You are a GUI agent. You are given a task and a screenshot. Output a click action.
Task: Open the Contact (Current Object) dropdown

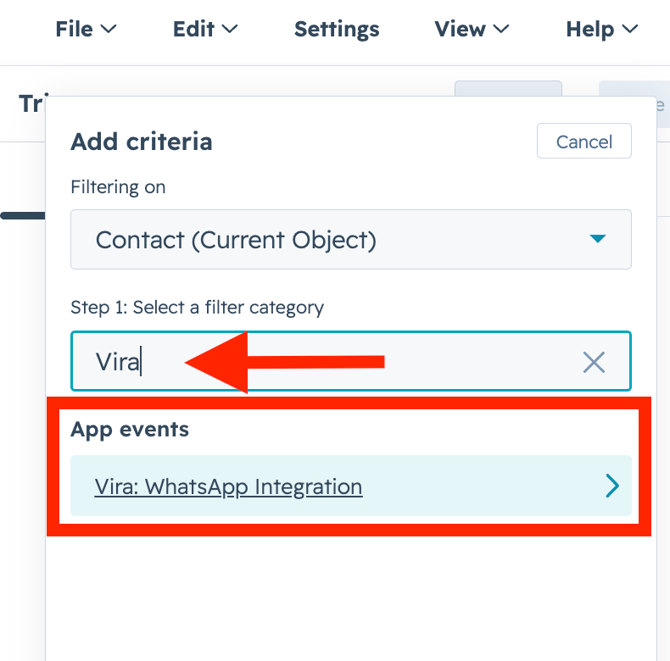pyautogui.click(x=350, y=240)
